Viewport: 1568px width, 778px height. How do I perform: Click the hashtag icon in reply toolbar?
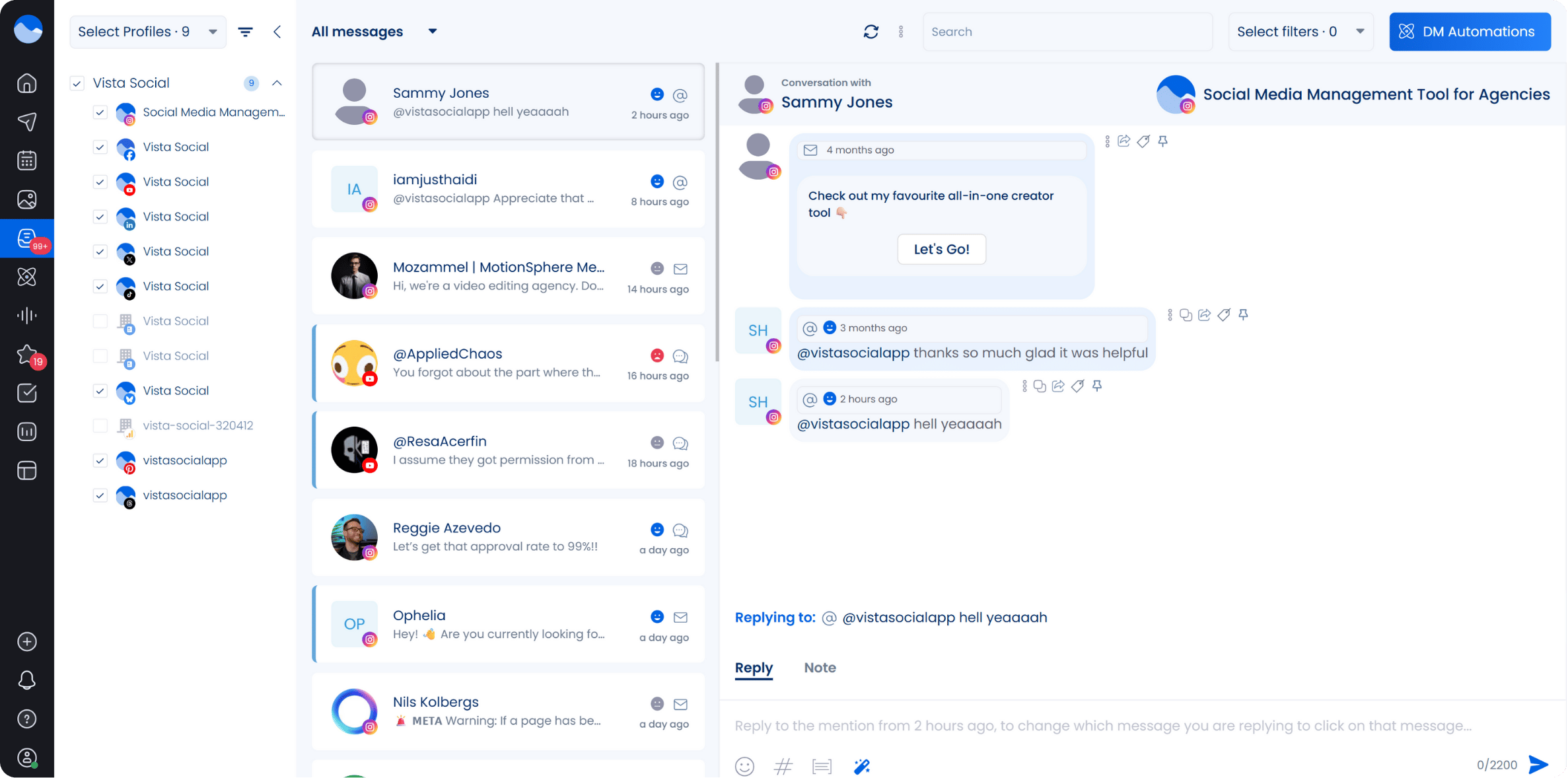(x=783, y=766)
